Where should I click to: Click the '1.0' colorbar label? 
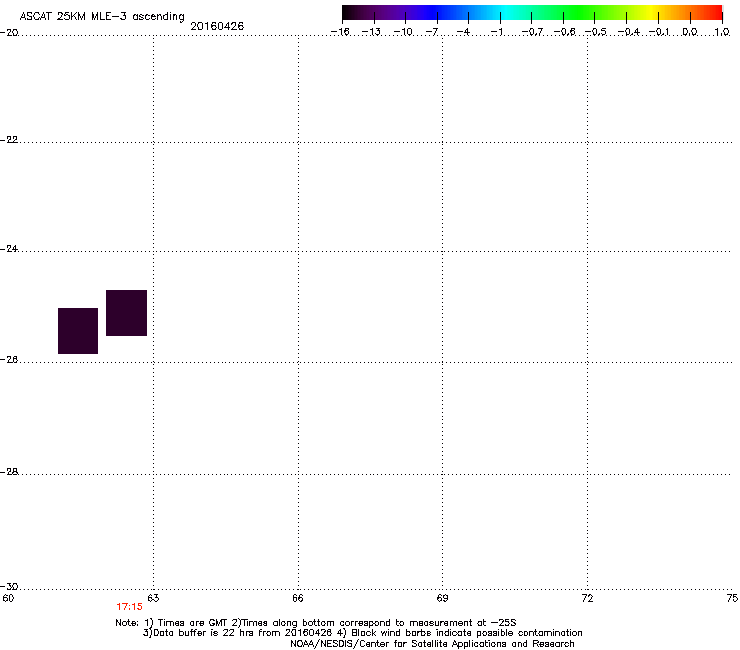(722, 32)
